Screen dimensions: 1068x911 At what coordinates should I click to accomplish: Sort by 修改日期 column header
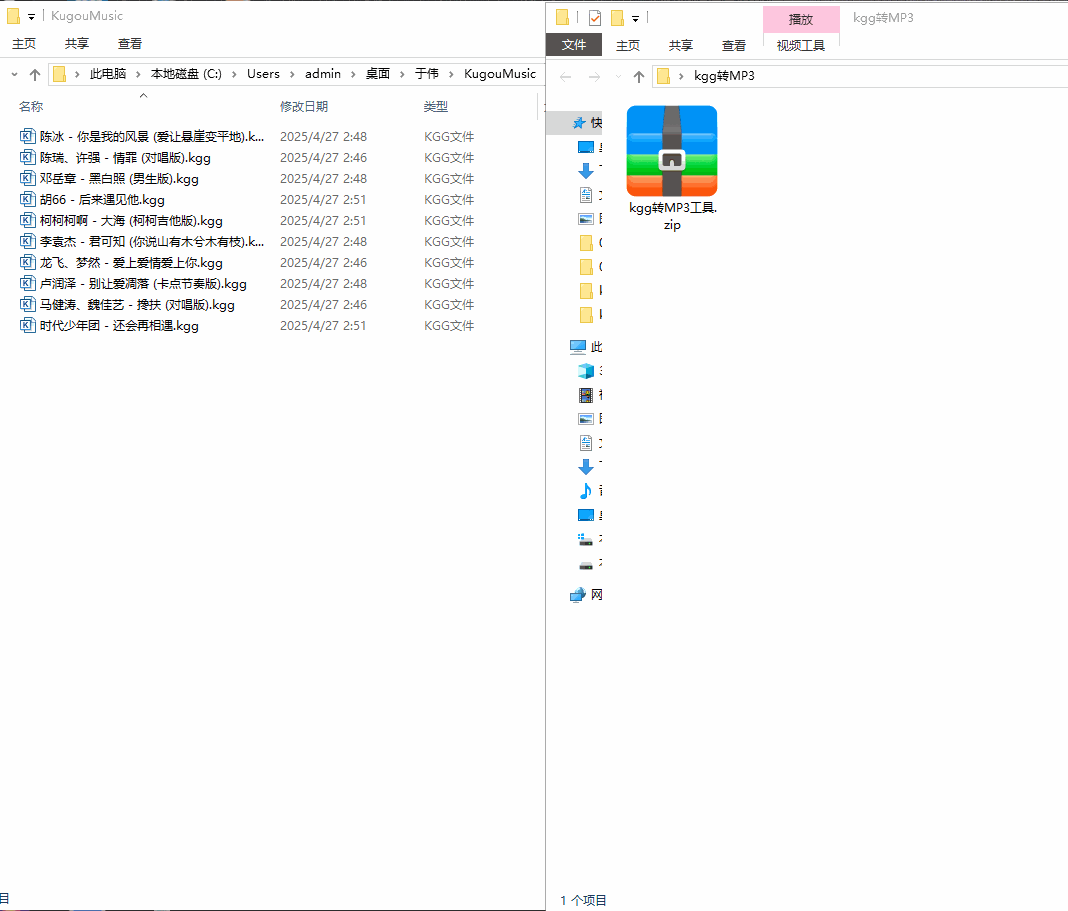tap(304, 106)
